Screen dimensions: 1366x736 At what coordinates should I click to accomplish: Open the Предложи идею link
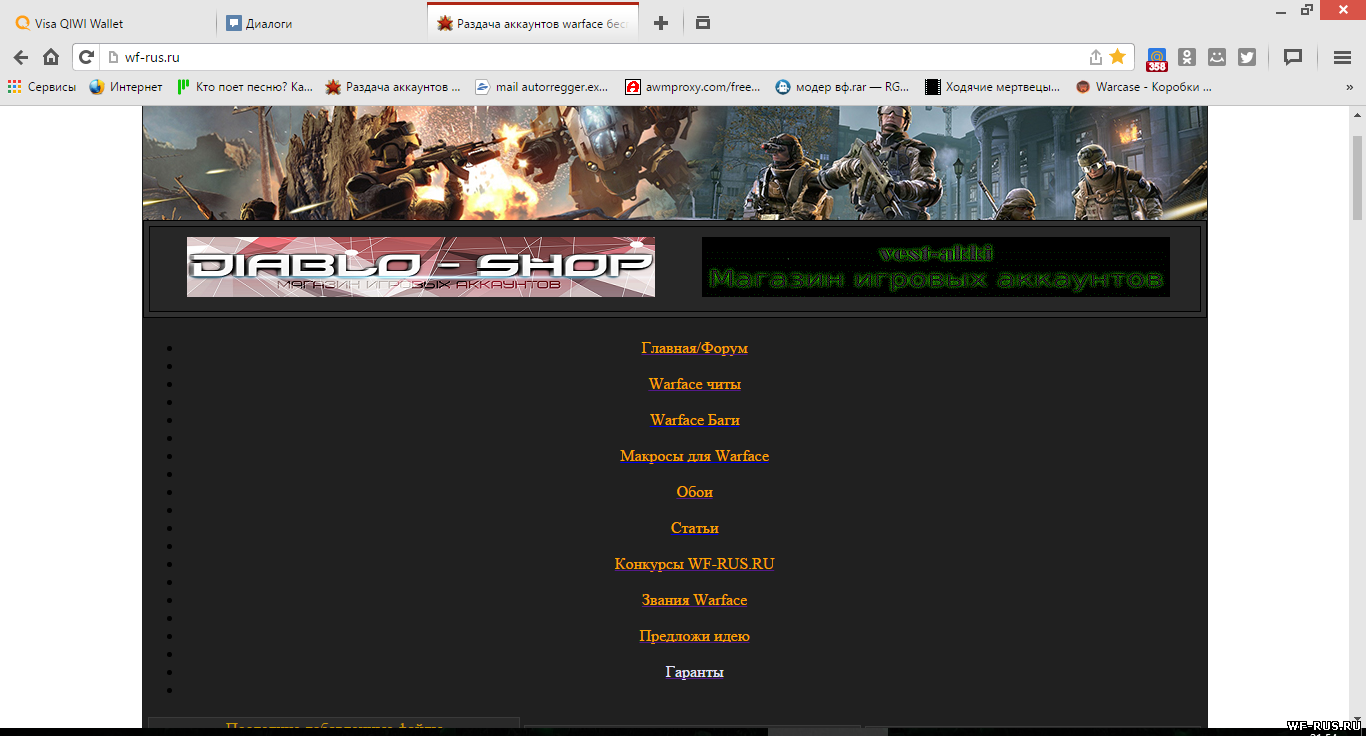tap(694, 636)
